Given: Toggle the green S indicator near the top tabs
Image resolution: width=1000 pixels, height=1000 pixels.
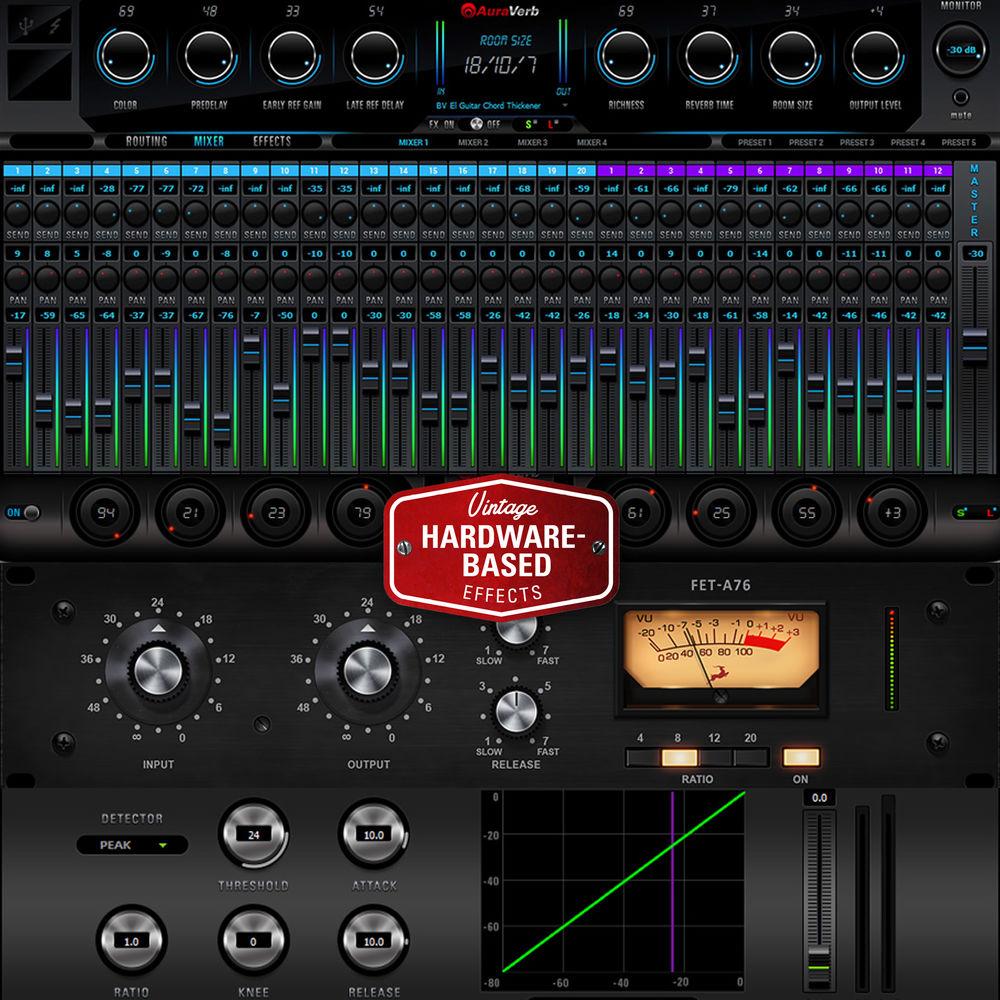Looking at the screenshot, I should (x=531, y=125).
